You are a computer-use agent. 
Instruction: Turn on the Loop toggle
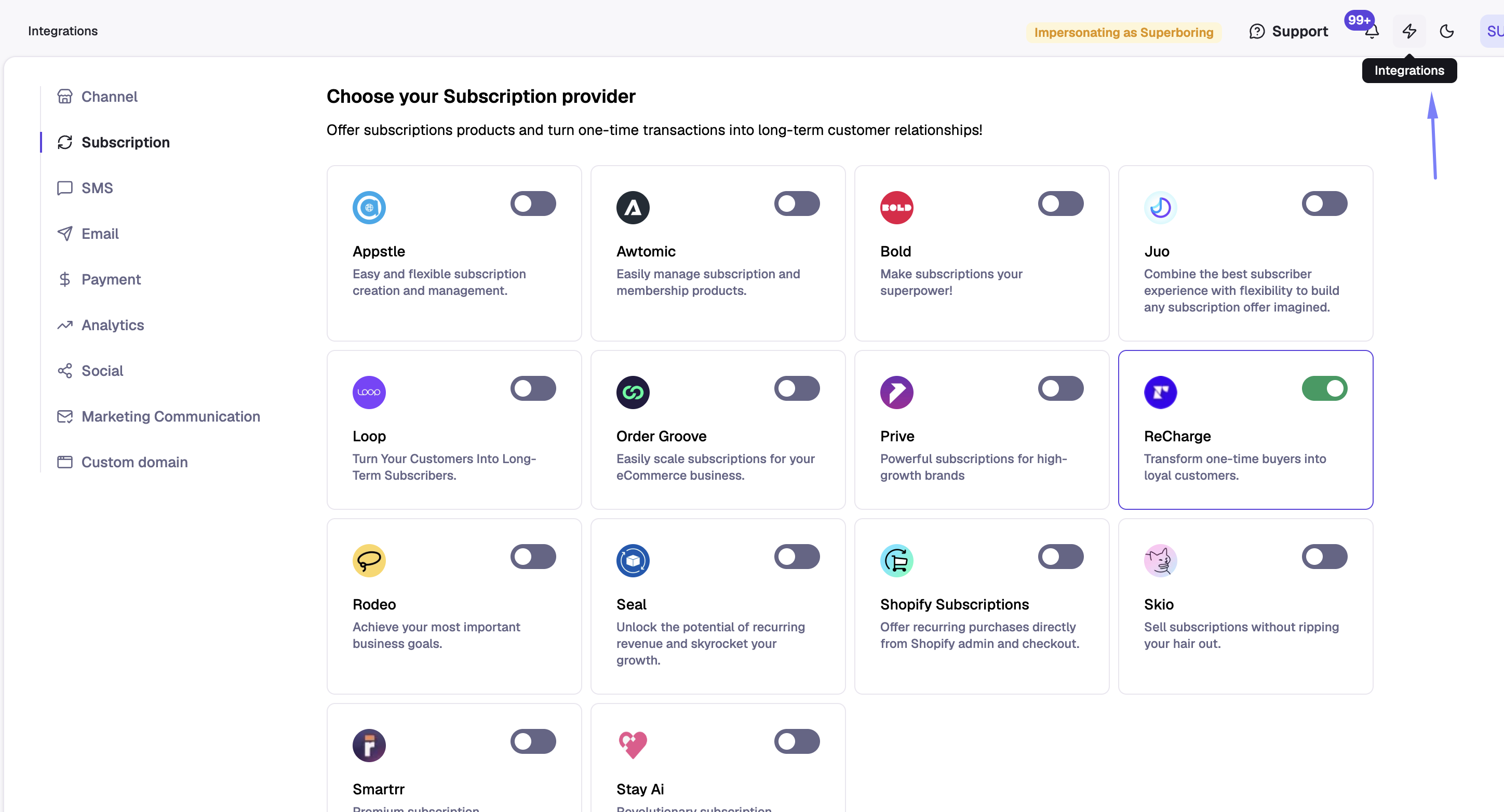coord(533,388)
